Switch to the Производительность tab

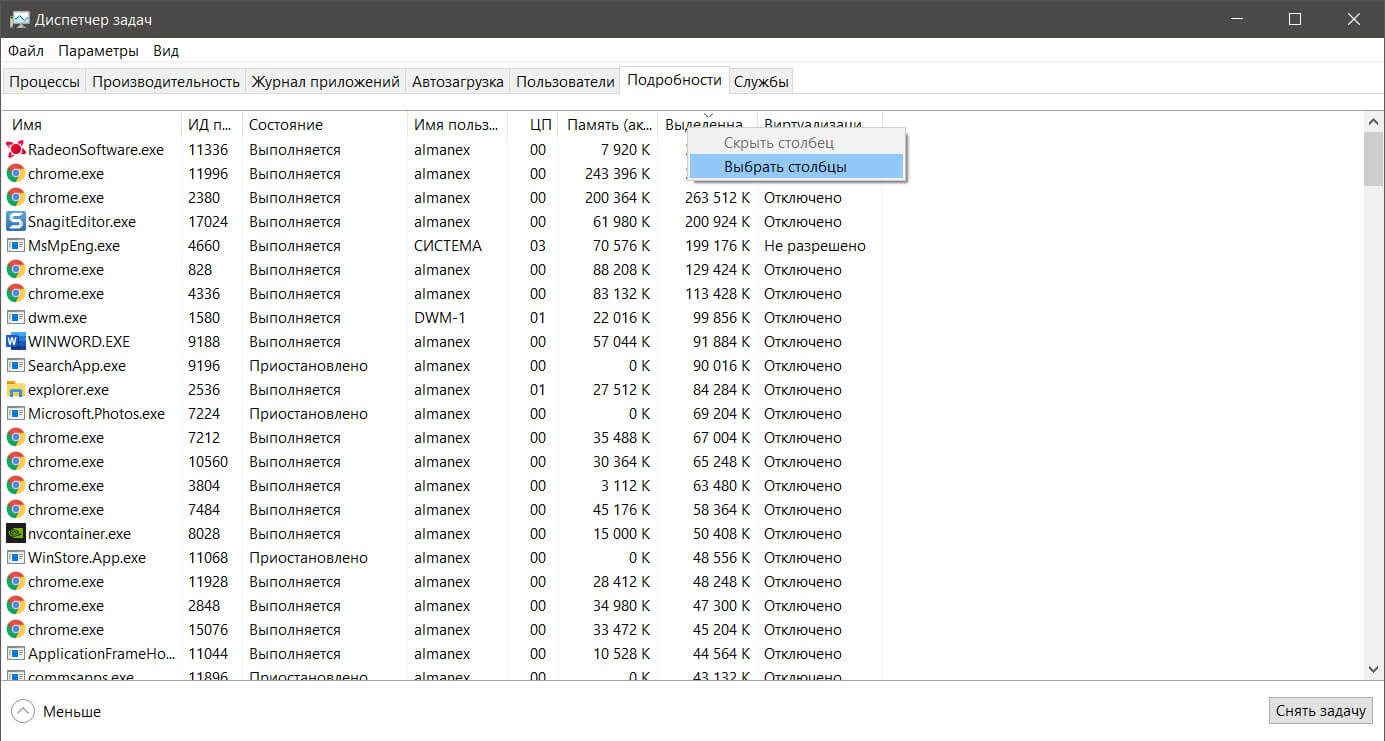click(x=166, y=82)
